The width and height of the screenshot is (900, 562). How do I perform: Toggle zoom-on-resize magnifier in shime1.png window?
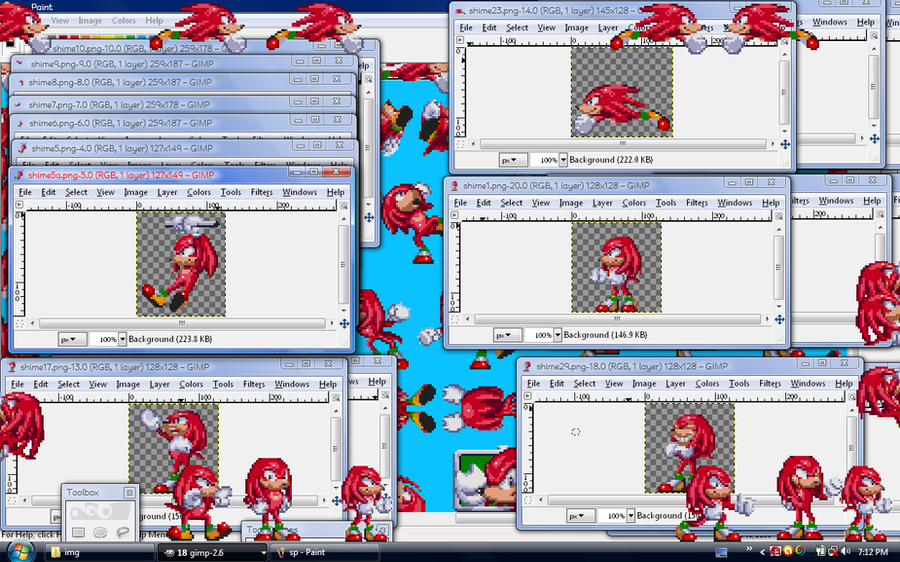[779, 216]
